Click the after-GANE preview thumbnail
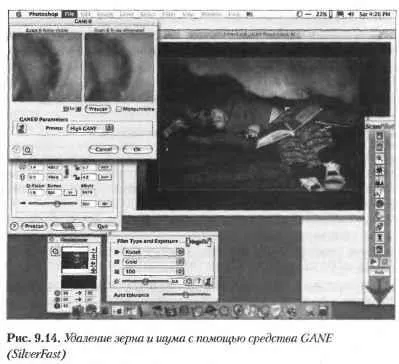The width and height of the screenshot is (399, 364). click(119, 67)
